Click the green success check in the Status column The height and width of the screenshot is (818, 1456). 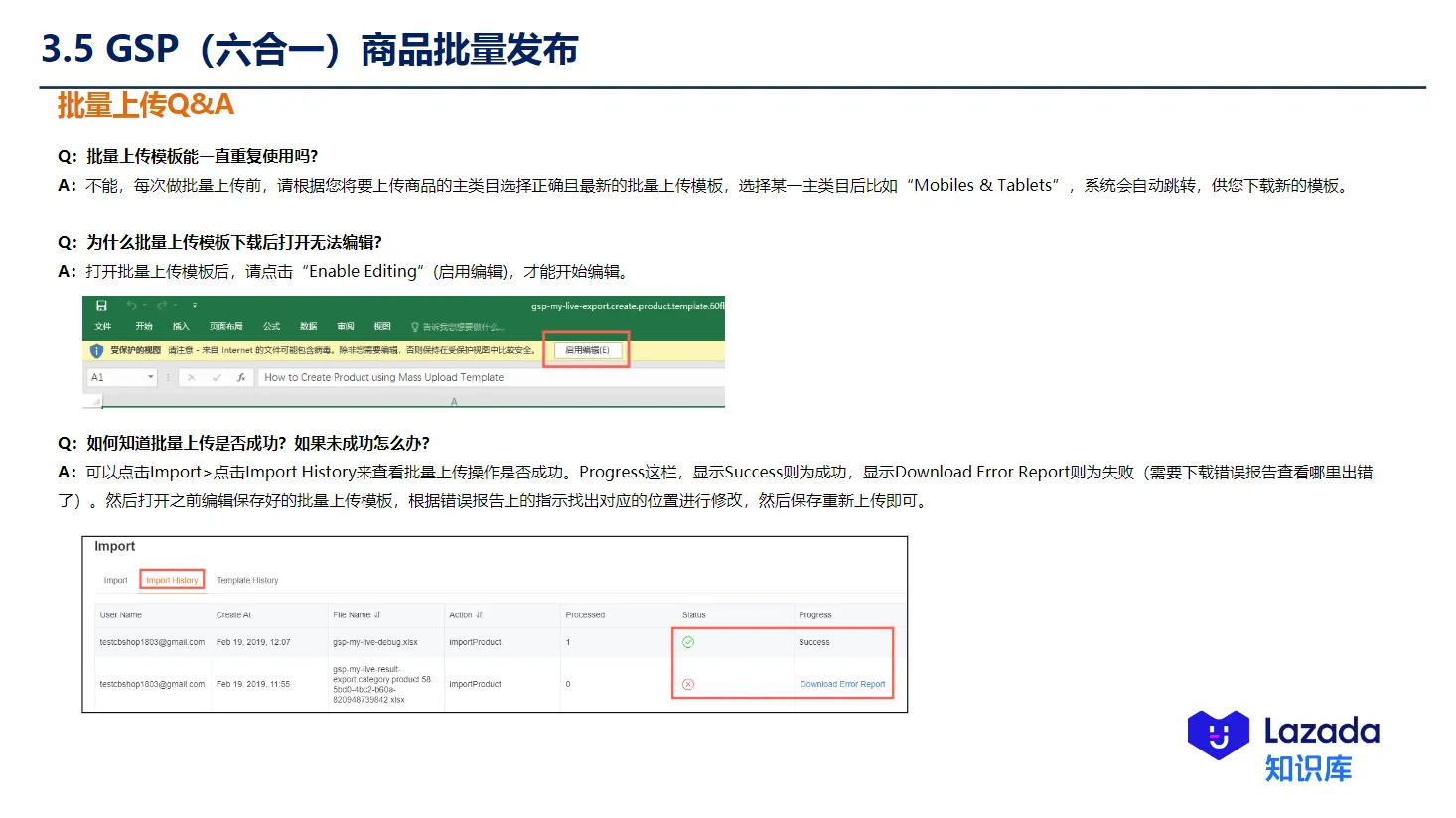(687, 642)
